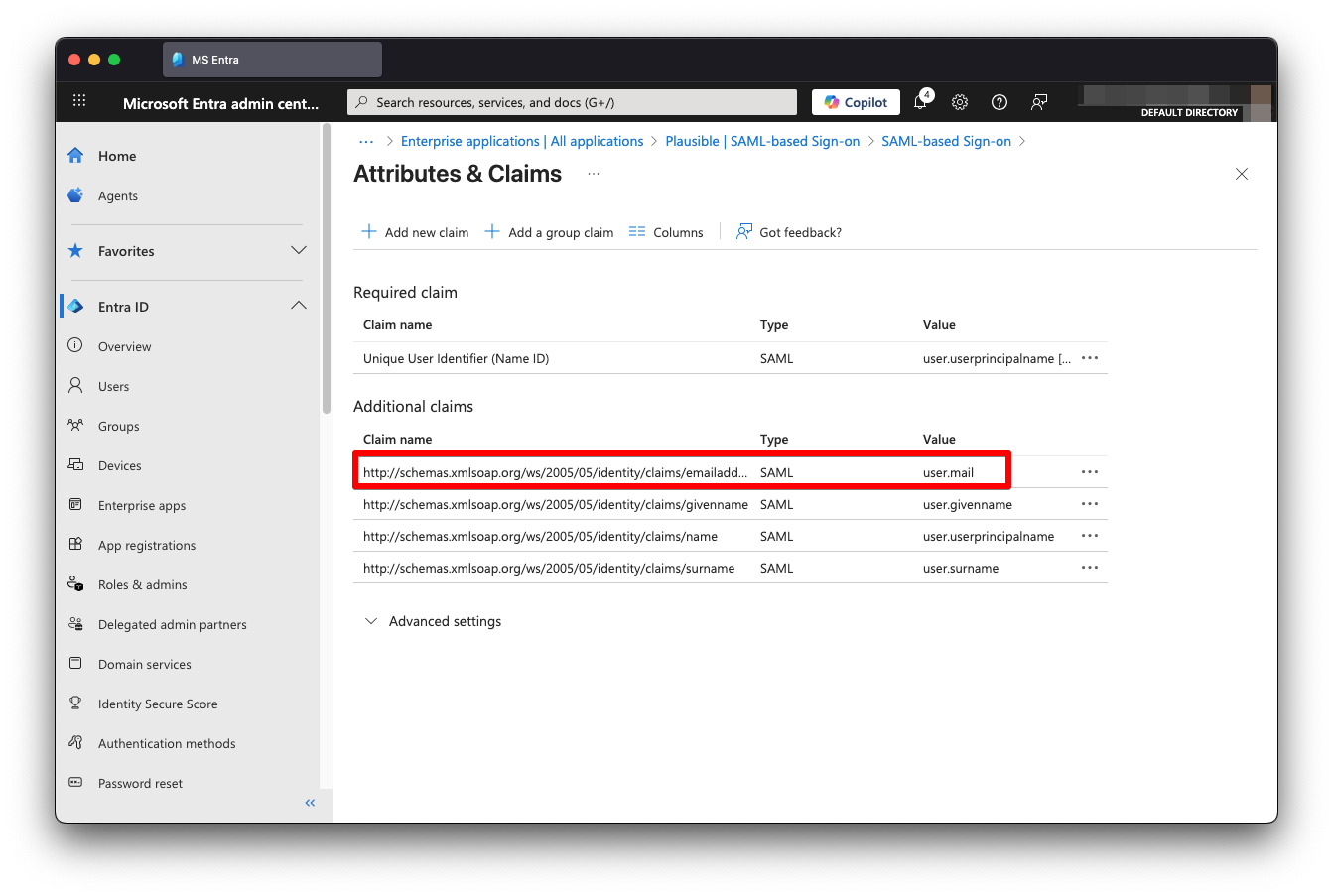Open ellipsis menu for user.mail claim
This screenshot has width=1333, height=896.
(1089, 471)
